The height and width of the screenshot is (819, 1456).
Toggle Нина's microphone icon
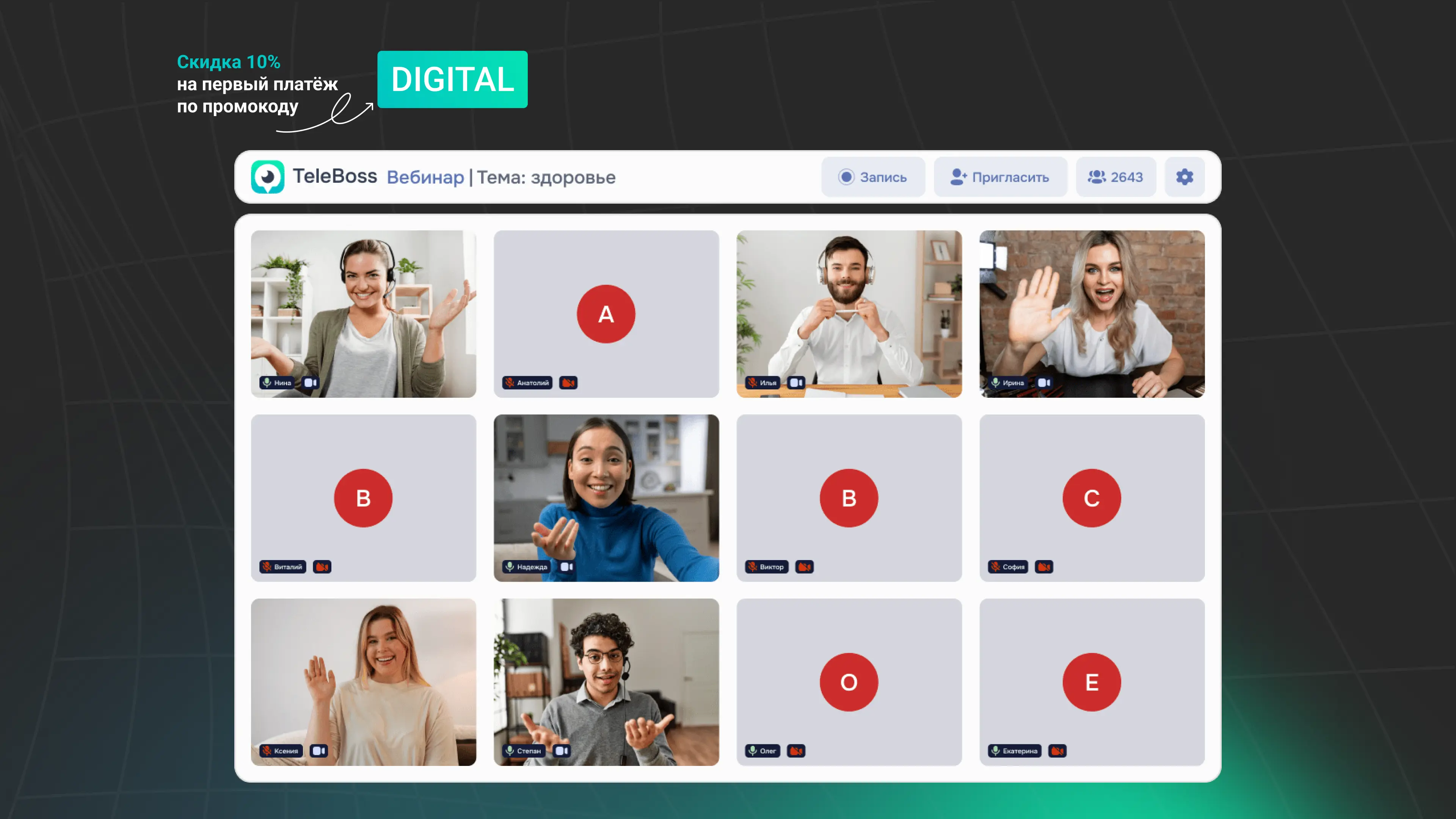[x=267, y=383]
